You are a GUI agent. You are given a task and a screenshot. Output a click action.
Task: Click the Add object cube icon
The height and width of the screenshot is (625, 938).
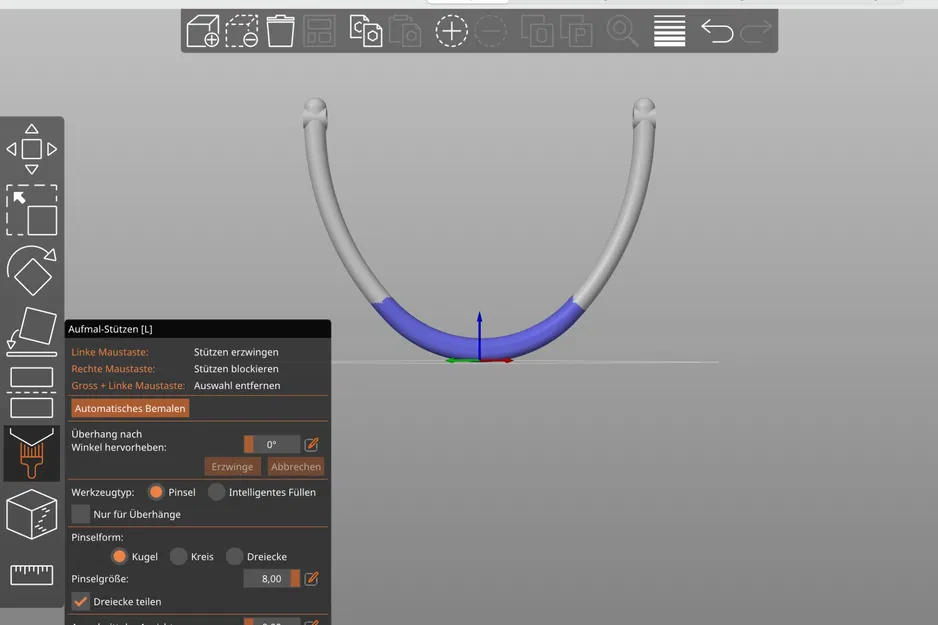(x=203, y=31)
